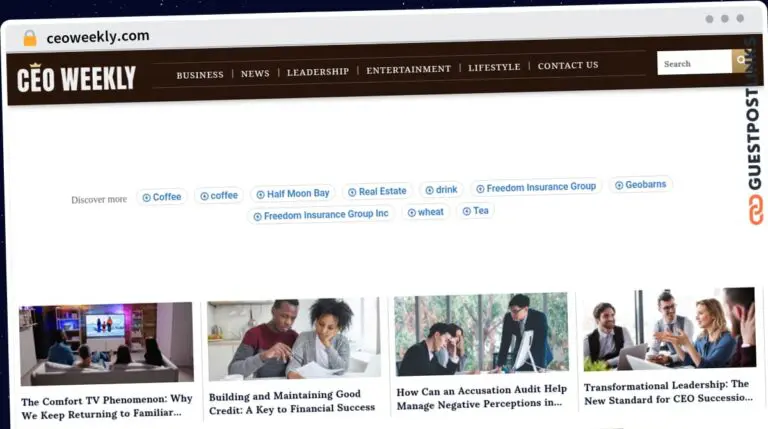Open the Entertainment section
The image size is (768, 429).
(408, 70)
